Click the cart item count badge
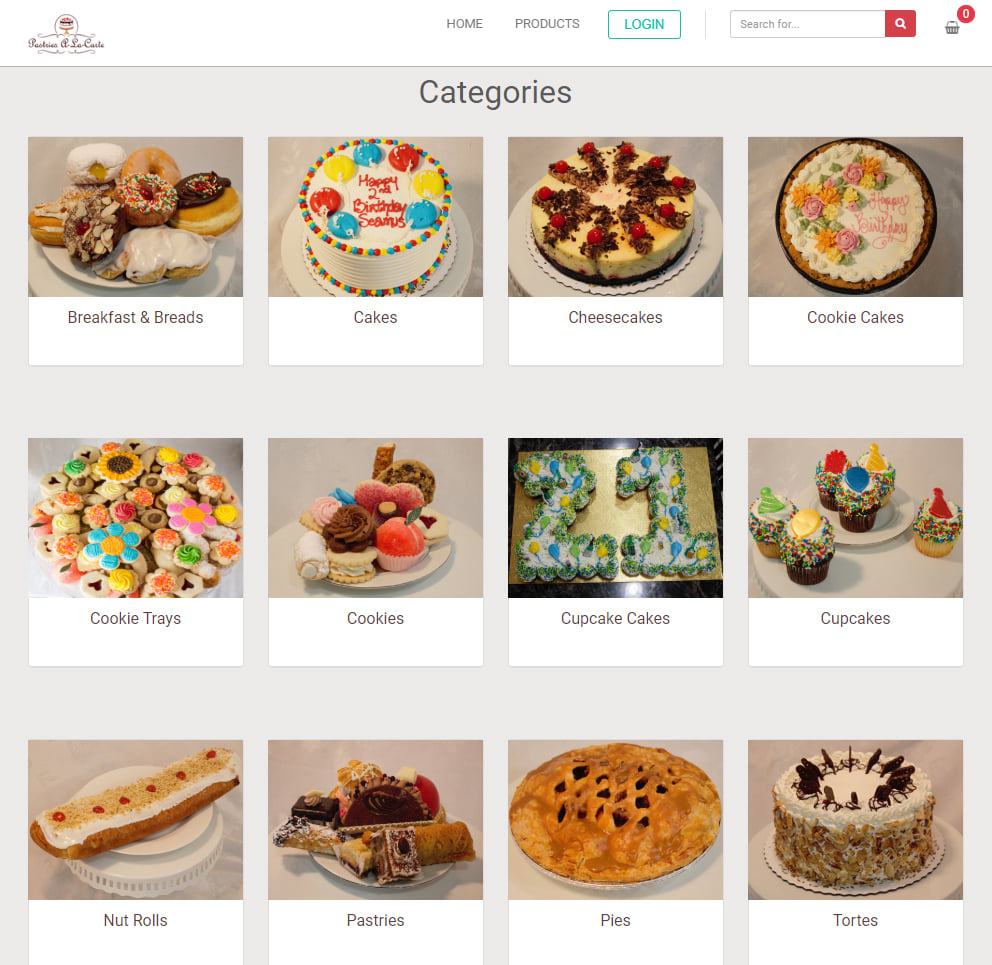Screen dimensions: 992x965 pos(965,13)
